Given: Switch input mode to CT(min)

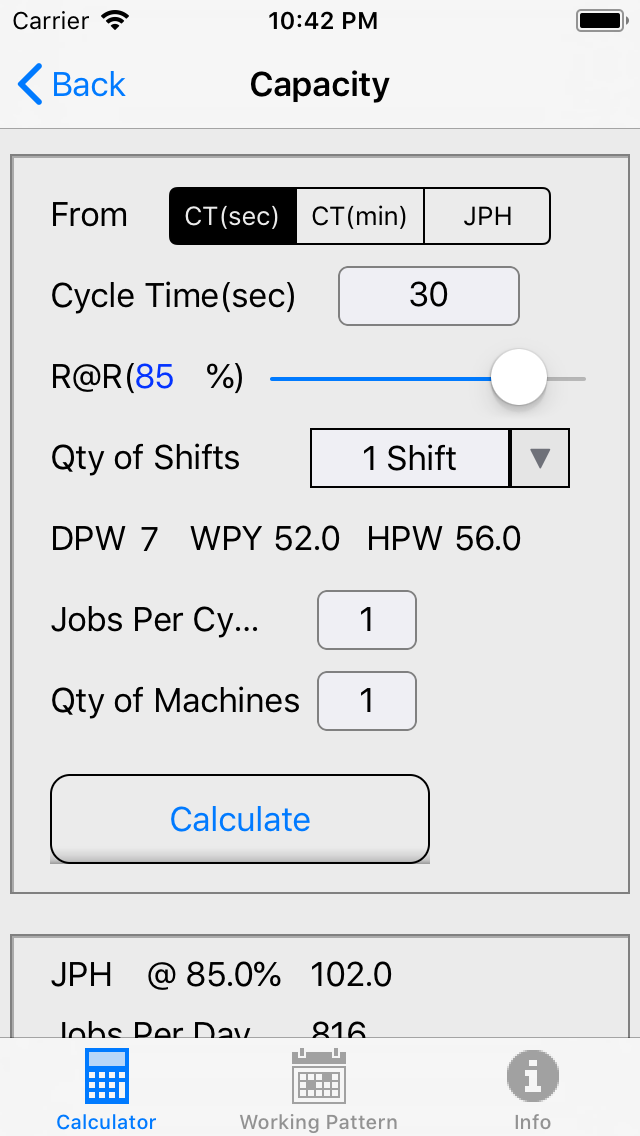Looking at the screenshot, I should (x=359, y=215).
